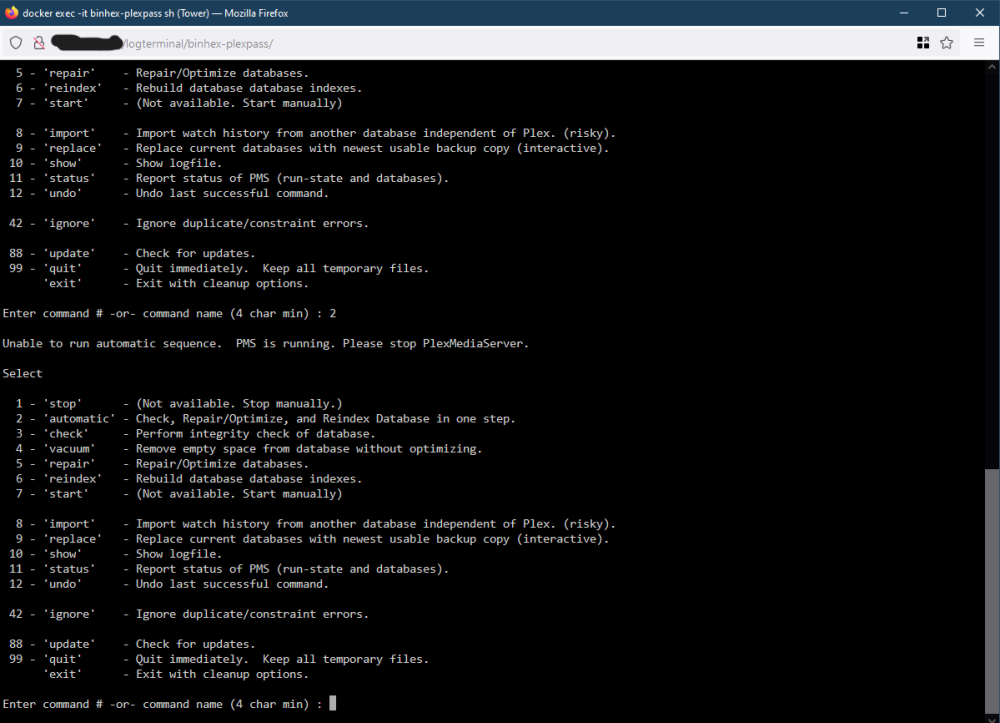Click the insecure connection padlock icon
This screenshot has width=1000, height=723.
coord(39,43)
